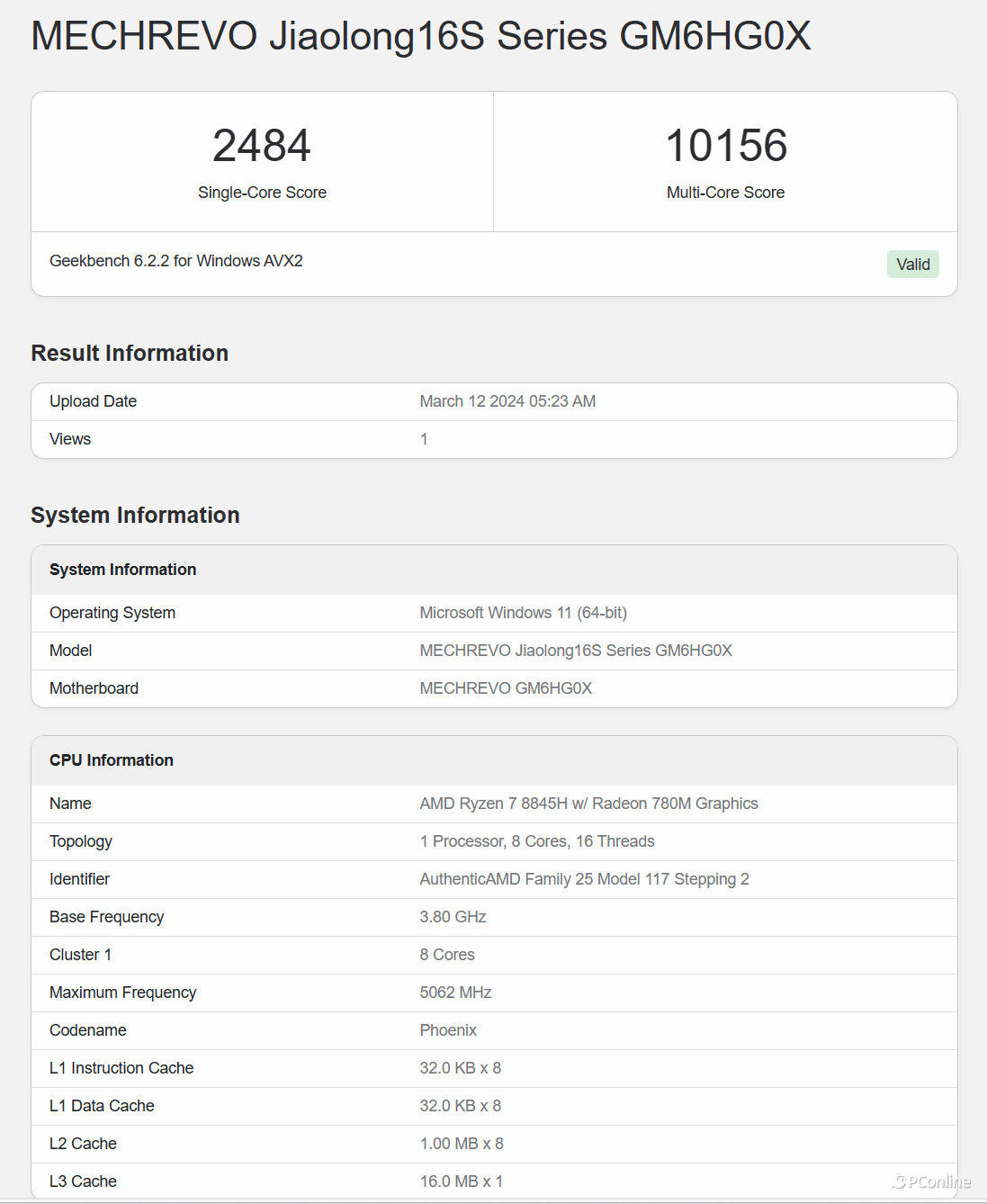The image size is (987, 1204).
Task: Click the Topology row value
Action: pyautogui.click(x=537, y=841)
